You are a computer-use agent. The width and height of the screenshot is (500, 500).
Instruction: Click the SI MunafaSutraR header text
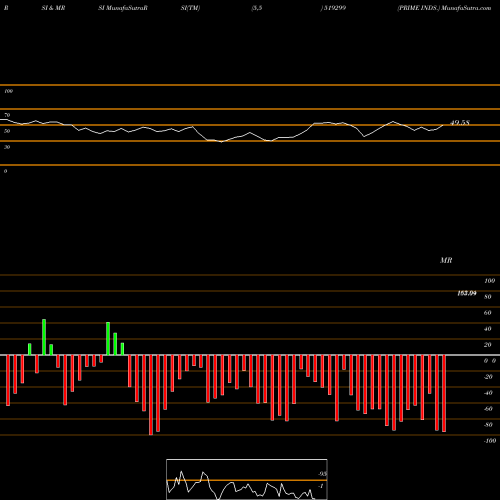[123, 8]
